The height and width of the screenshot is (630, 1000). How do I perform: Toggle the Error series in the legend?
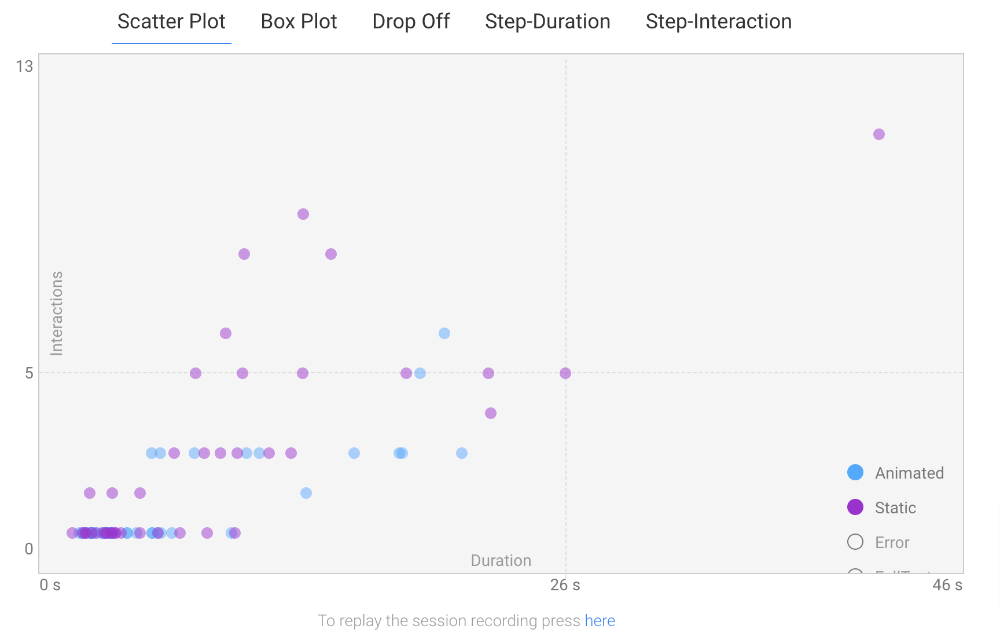tap(885, 542)
